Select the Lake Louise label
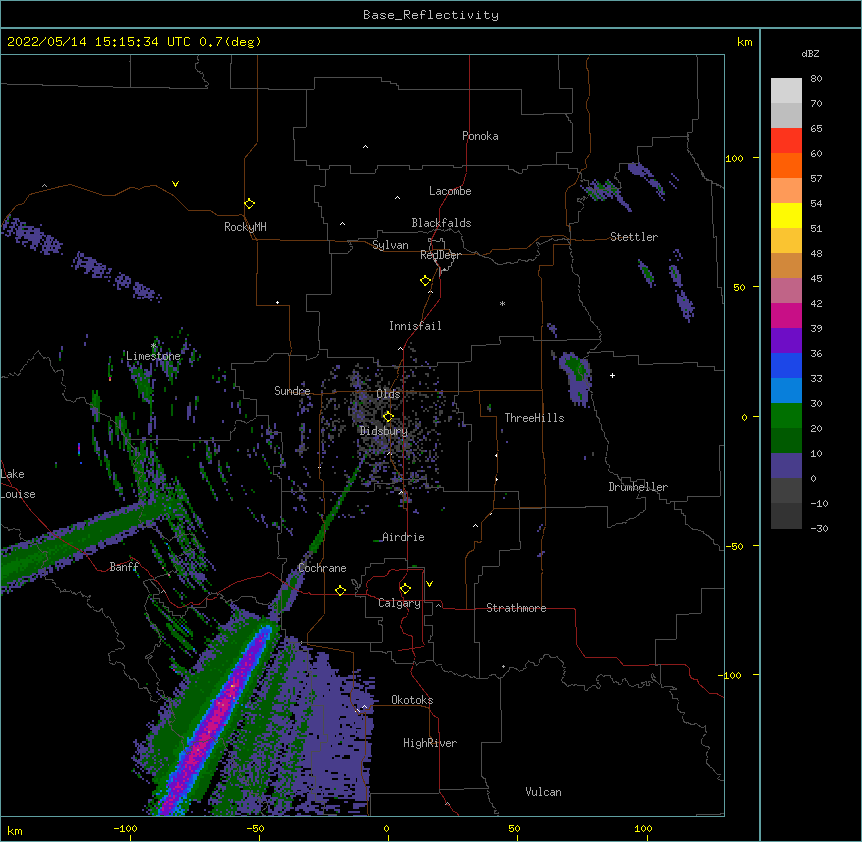862x842 pixels. tap(18, 484)
